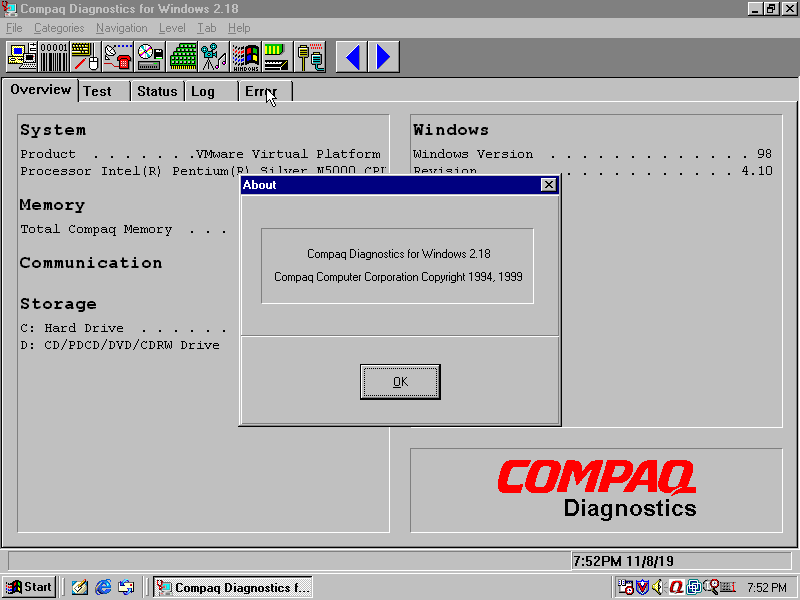Select Compaq Diagnostics taskbar button

(233, 587)
